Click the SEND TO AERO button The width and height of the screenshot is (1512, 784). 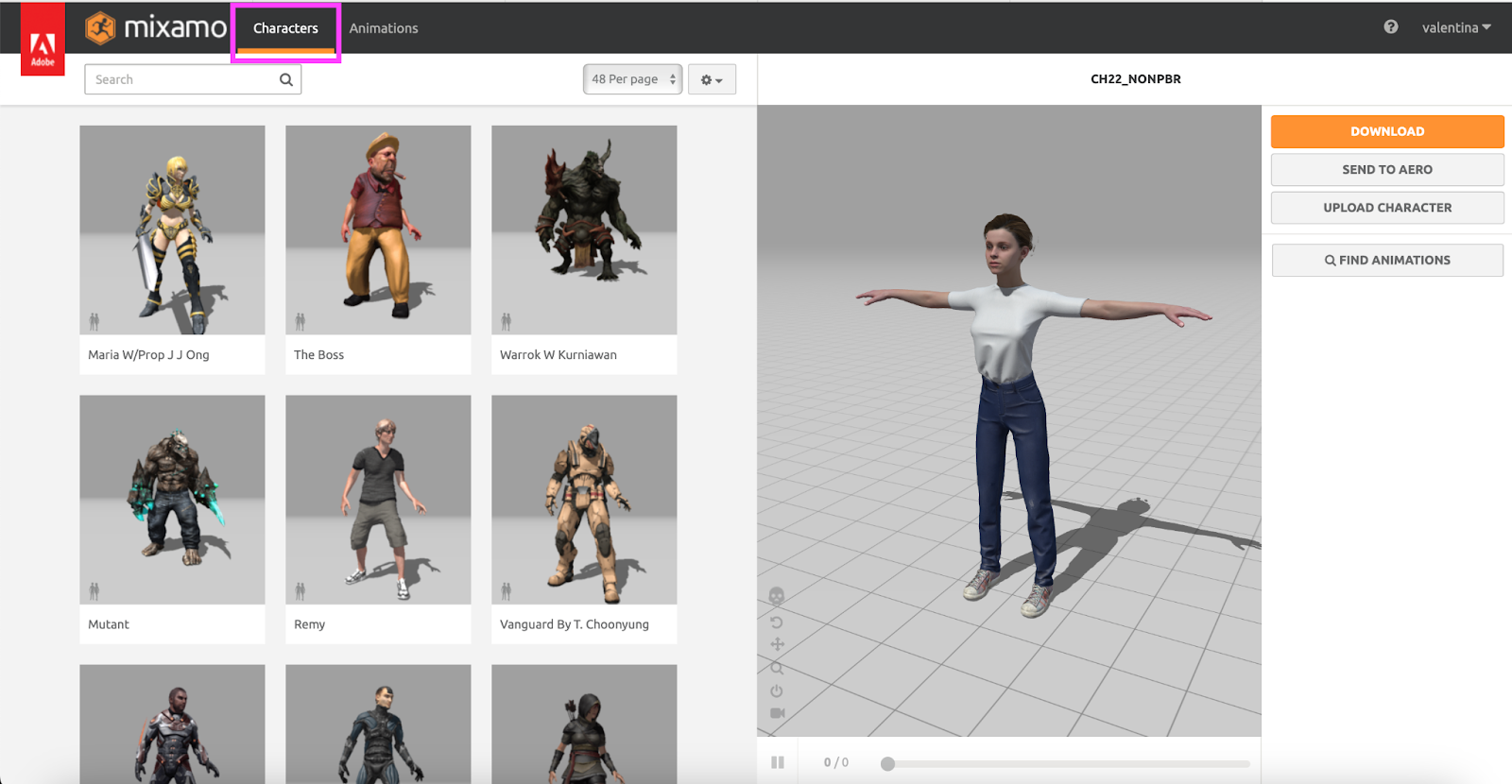(x=1387, y=169)
